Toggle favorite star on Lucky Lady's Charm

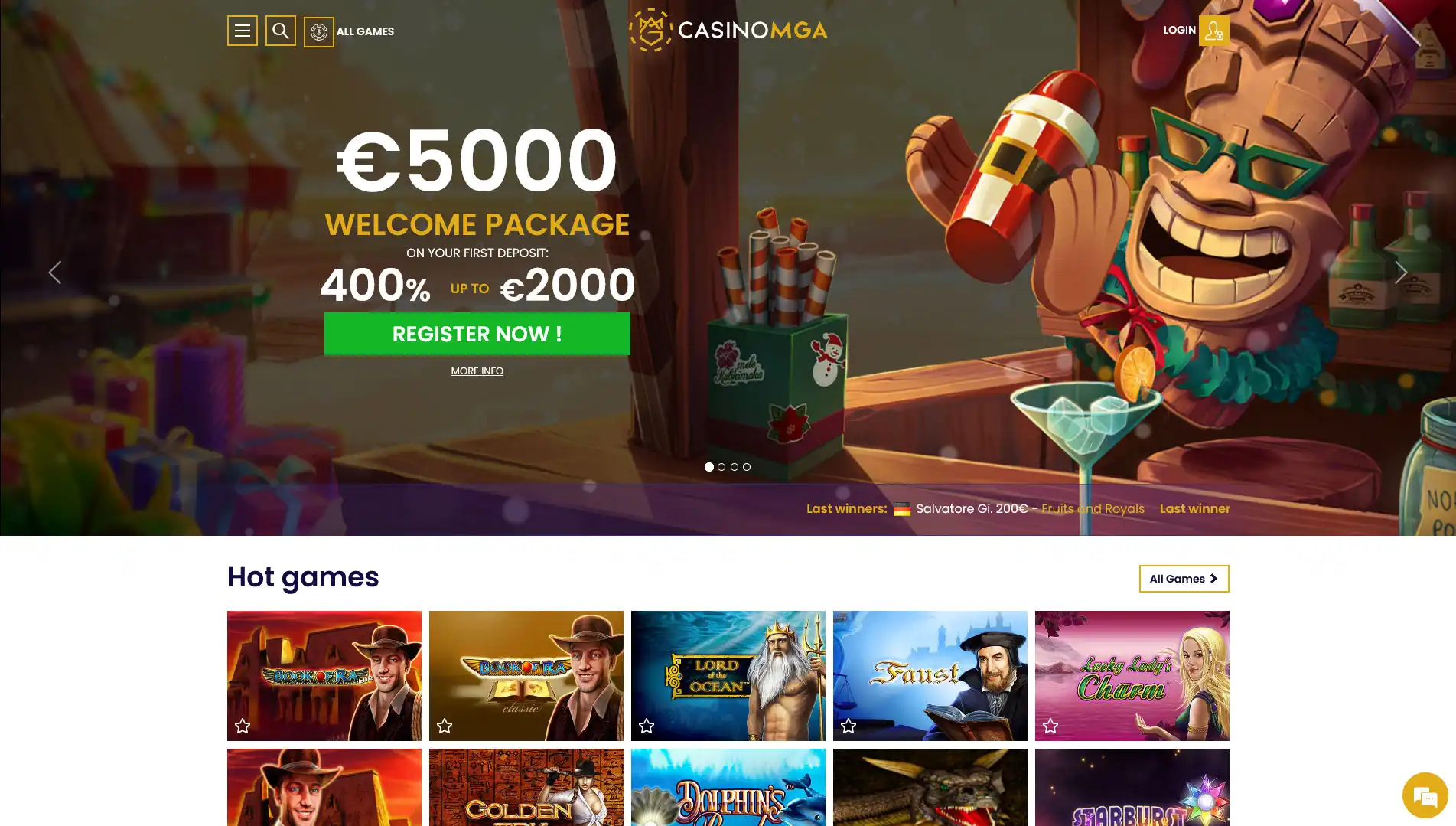1050,726
